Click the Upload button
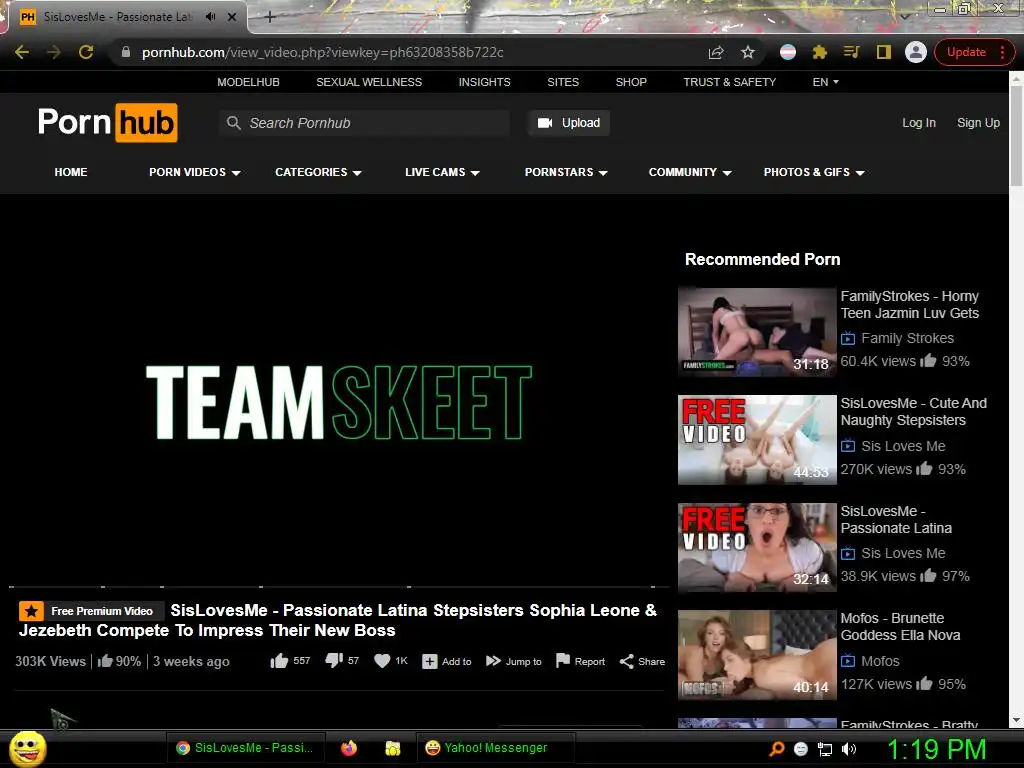1024x768 pixels. point(569,123)
